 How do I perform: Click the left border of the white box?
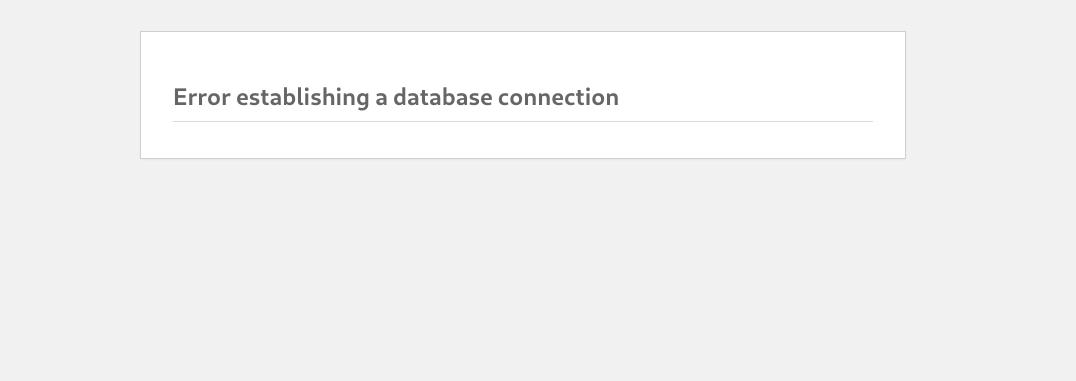(141, 95)
